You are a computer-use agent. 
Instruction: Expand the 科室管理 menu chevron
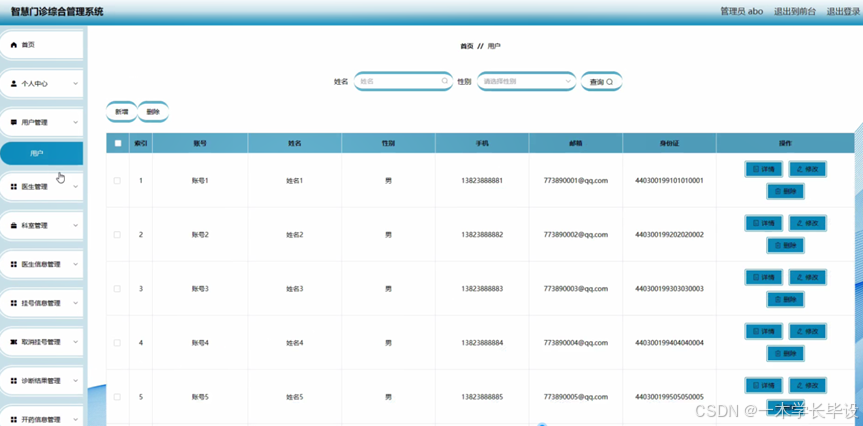pos(75,226)
